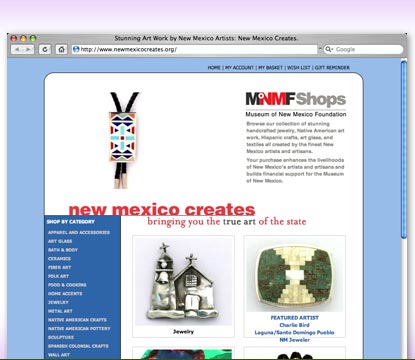Select Art Glass category

(60, 241)
